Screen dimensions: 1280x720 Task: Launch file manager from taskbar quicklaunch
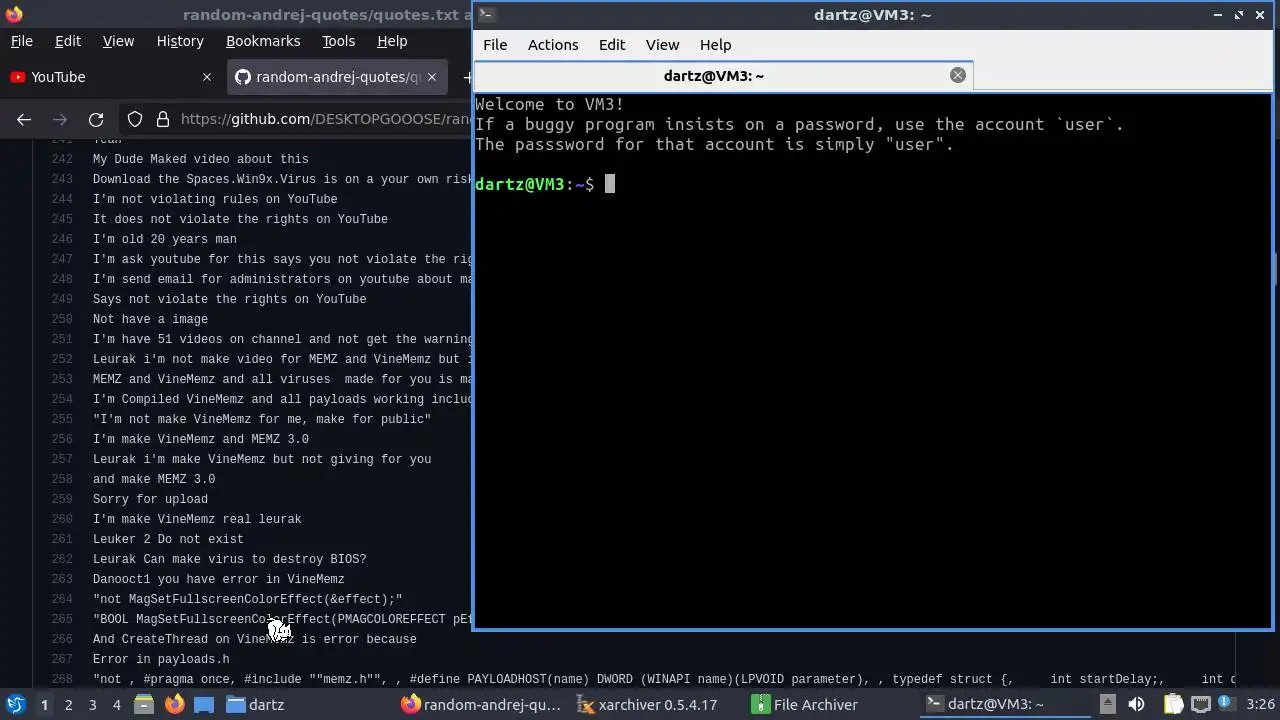(x=144, y=705)
